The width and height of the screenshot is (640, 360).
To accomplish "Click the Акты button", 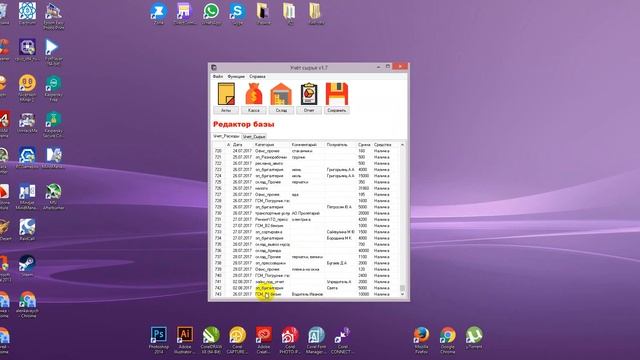I will click(226, 110).
